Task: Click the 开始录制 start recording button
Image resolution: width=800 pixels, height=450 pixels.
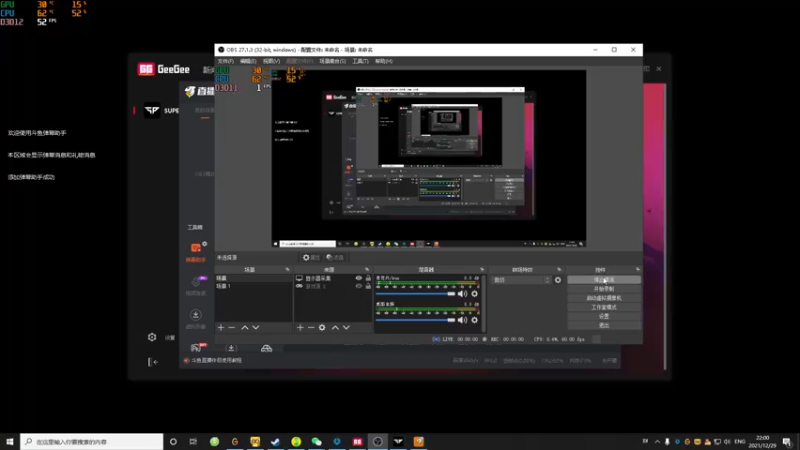Action: (x=604, y=289)
